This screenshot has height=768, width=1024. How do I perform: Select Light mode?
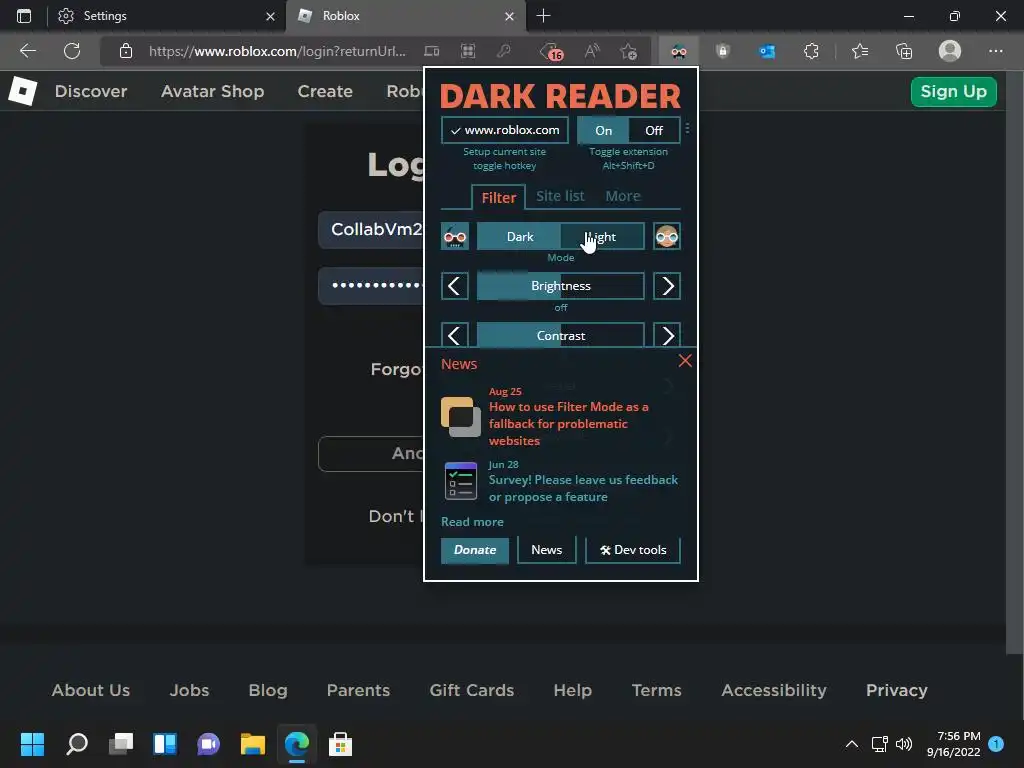click(x=602, y=236)
